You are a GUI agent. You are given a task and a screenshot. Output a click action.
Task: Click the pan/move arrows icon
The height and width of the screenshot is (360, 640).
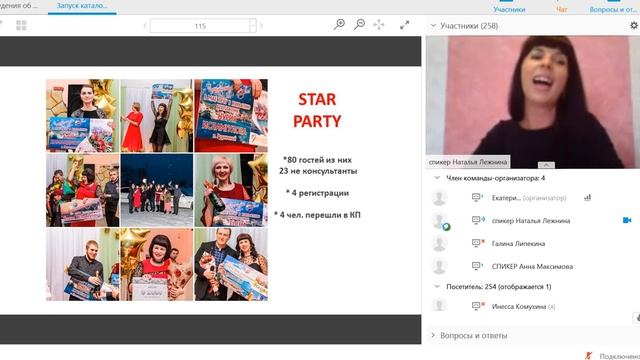[379, 25]
